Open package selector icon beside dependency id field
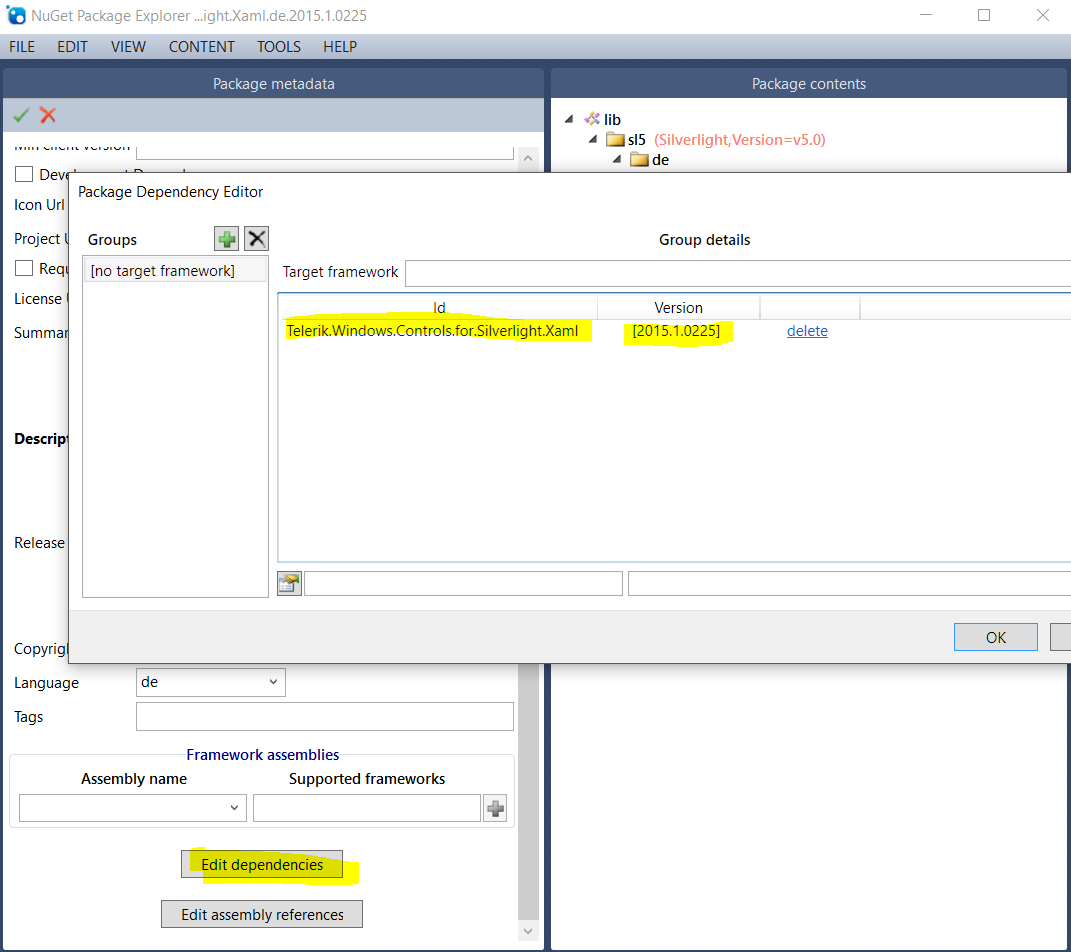The image size is (1071, 952). [x=289, y=583]
